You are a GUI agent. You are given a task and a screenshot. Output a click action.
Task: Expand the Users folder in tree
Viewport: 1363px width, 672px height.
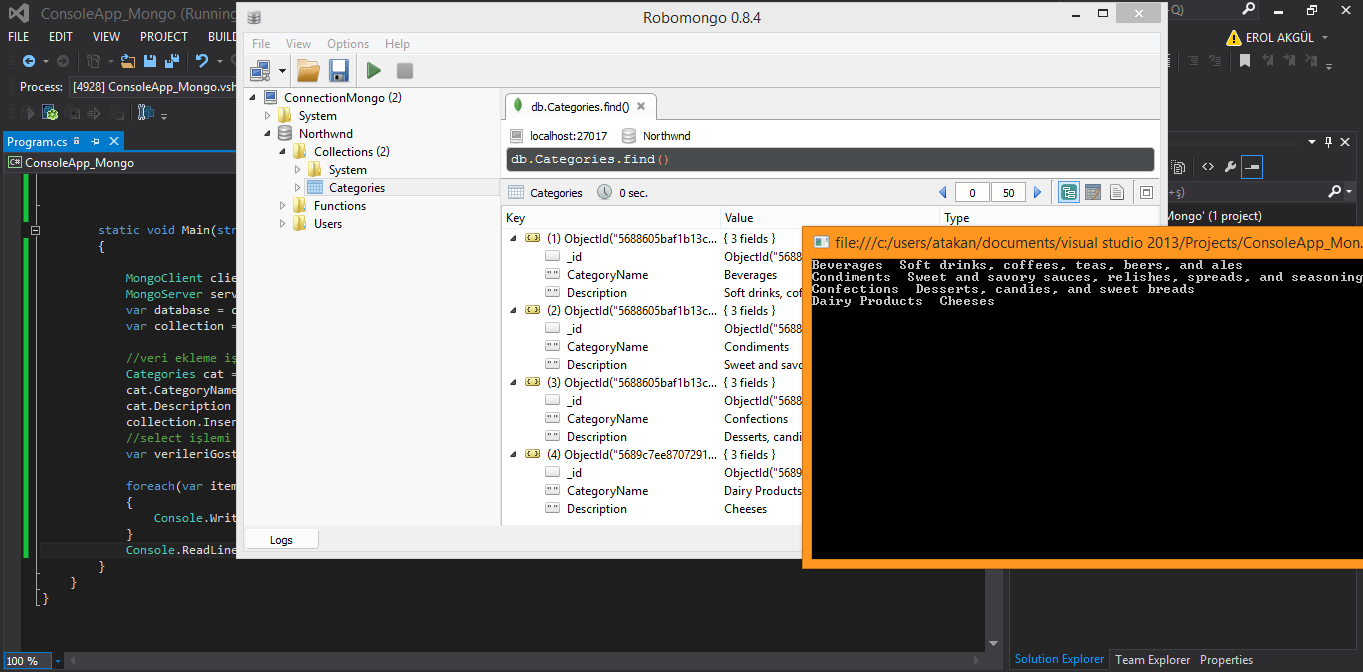(x=282, y=224)
